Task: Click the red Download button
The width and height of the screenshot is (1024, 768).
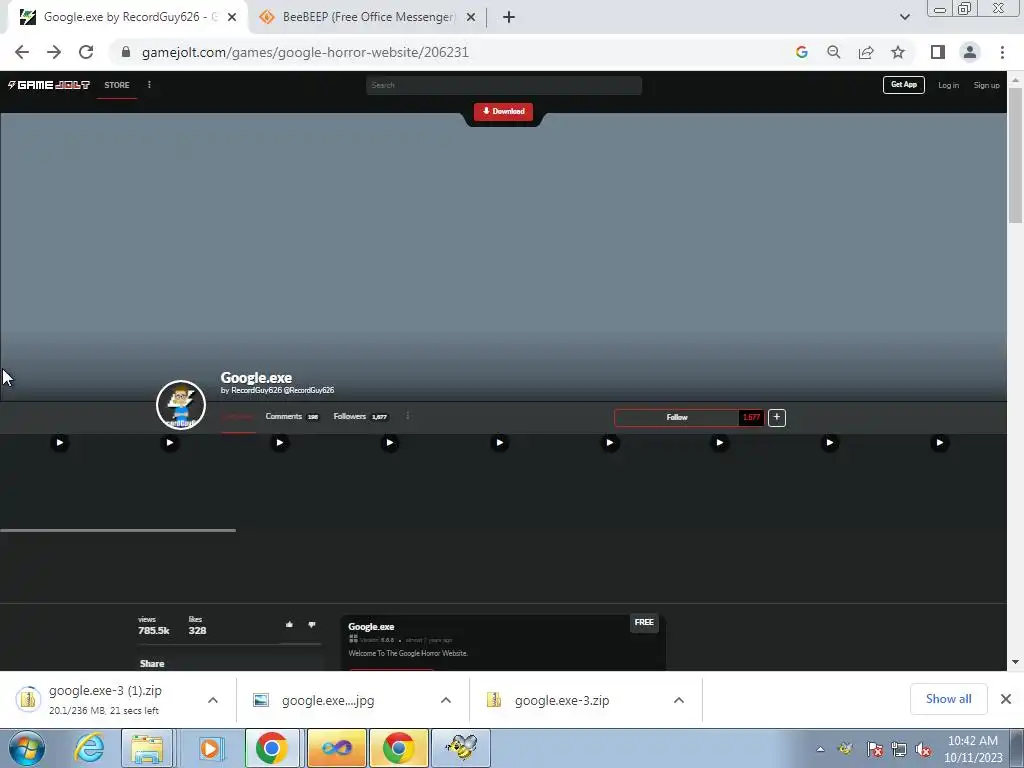Action: 504,111
